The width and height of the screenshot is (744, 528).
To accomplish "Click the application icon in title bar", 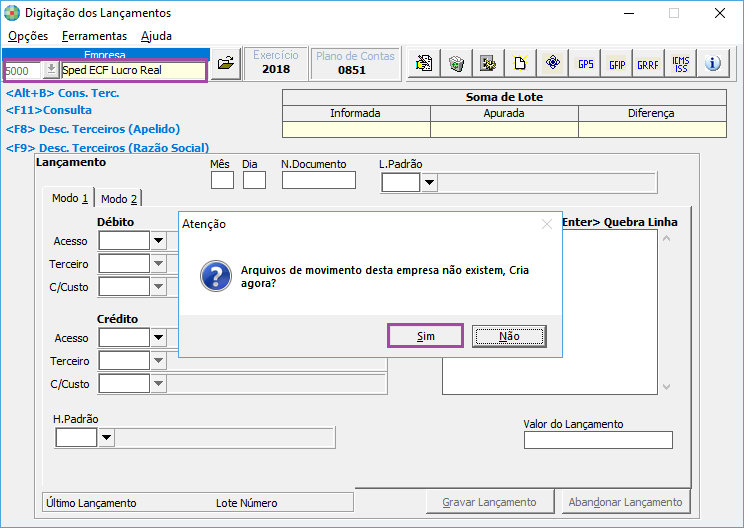I will (x=12, y=13).
